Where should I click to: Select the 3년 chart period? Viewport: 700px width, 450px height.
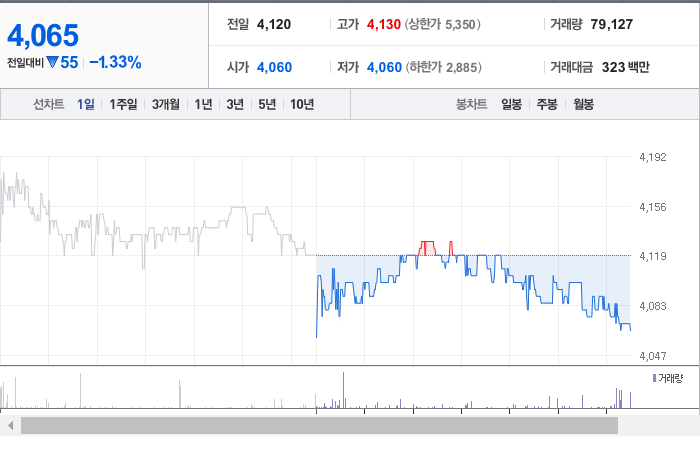(x=235, y=104)
